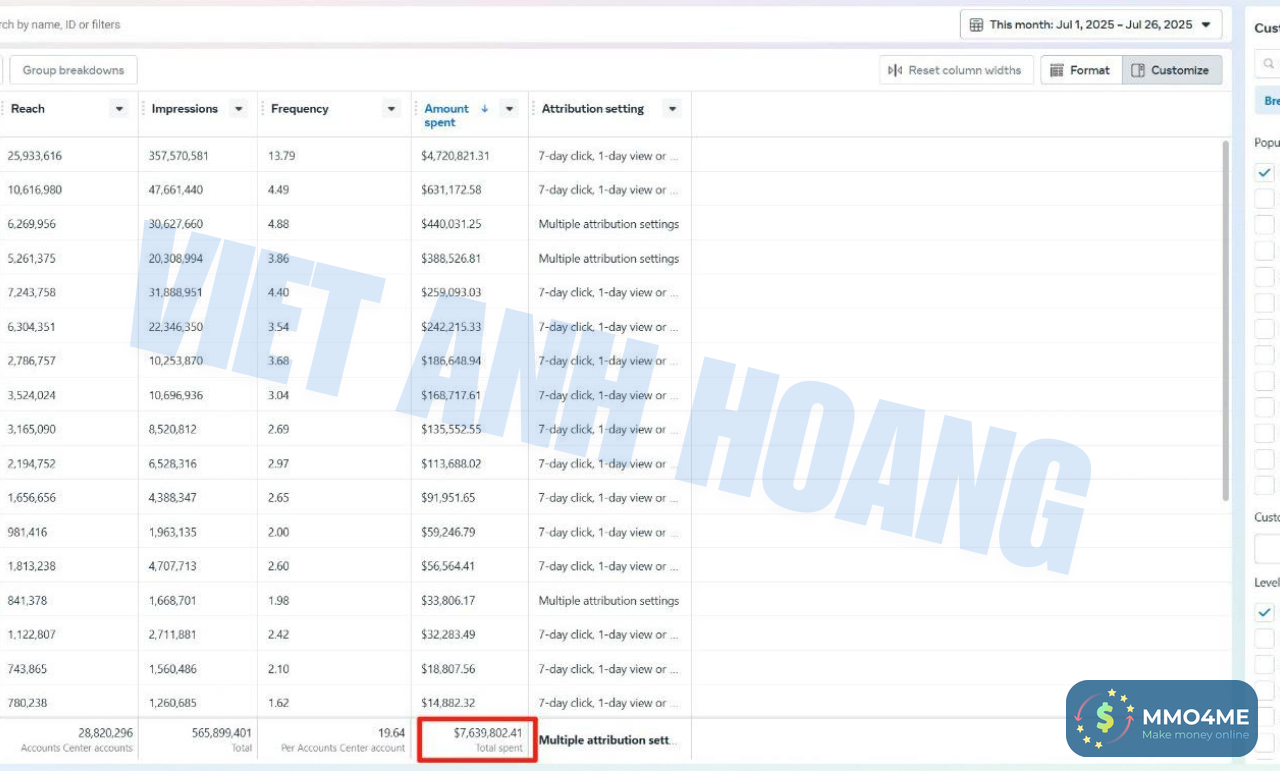The height and width of the screenshot is (771, 1280).
Task: Click the attribution setting in the $4,720,821.31 row
Action: pyautogui.click(x=609, y=156)
